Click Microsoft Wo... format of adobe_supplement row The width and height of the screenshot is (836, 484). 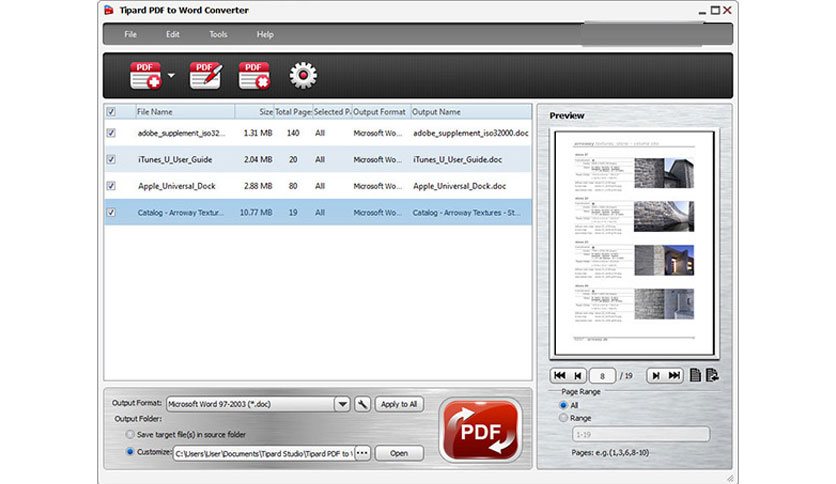(377, 133)
